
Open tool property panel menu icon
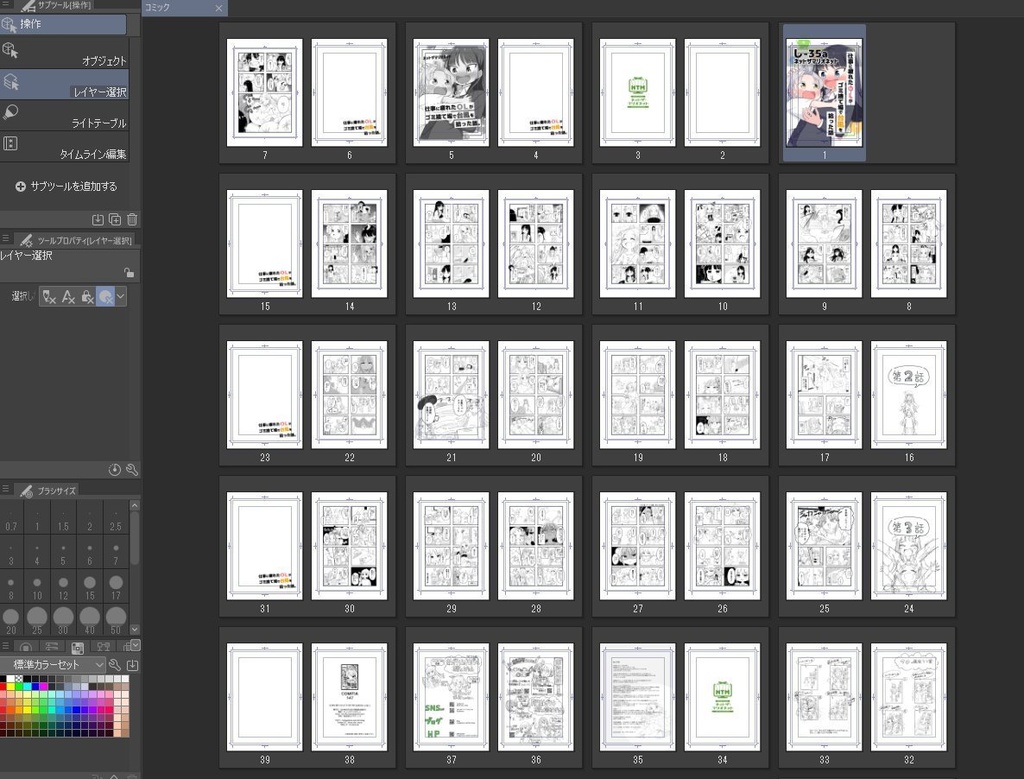tap(5, 239)
